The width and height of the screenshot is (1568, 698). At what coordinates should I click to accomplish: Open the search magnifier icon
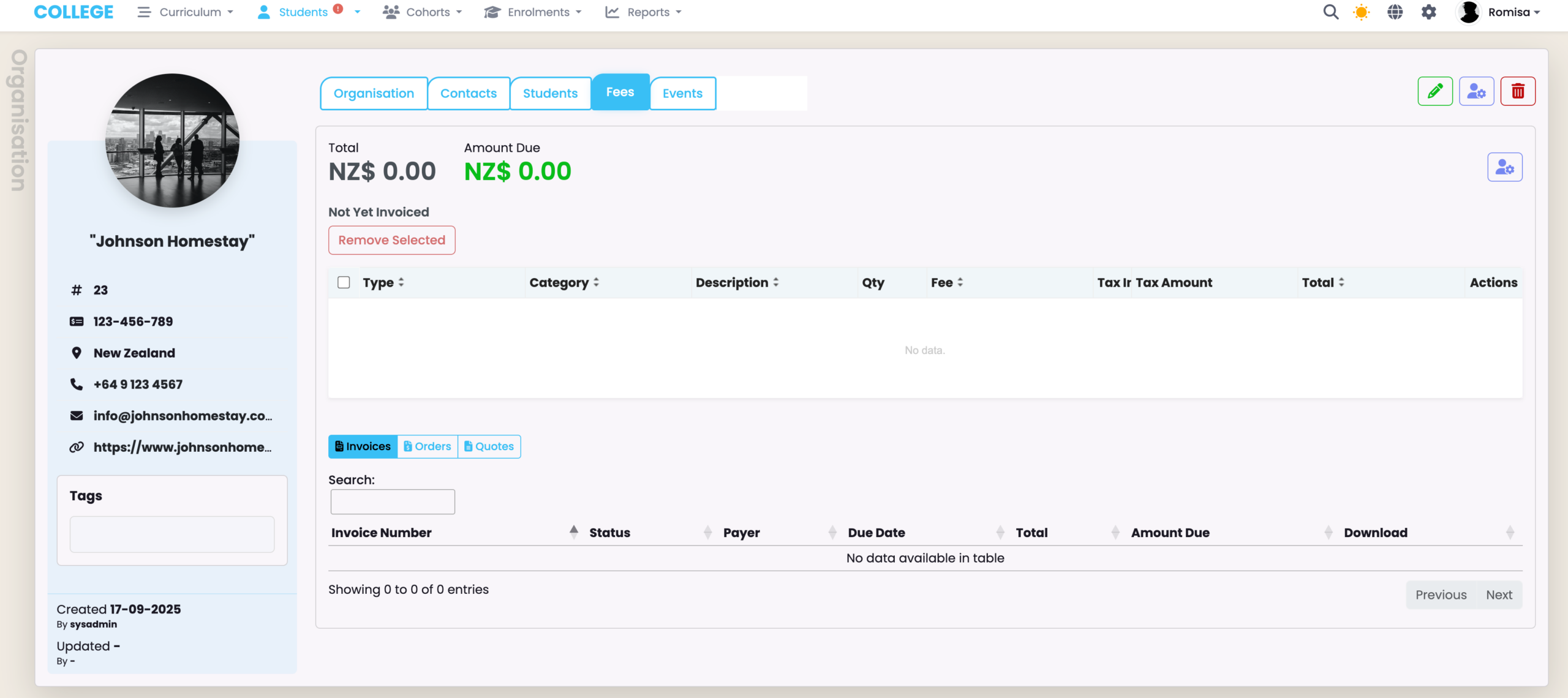[1330, 12]
